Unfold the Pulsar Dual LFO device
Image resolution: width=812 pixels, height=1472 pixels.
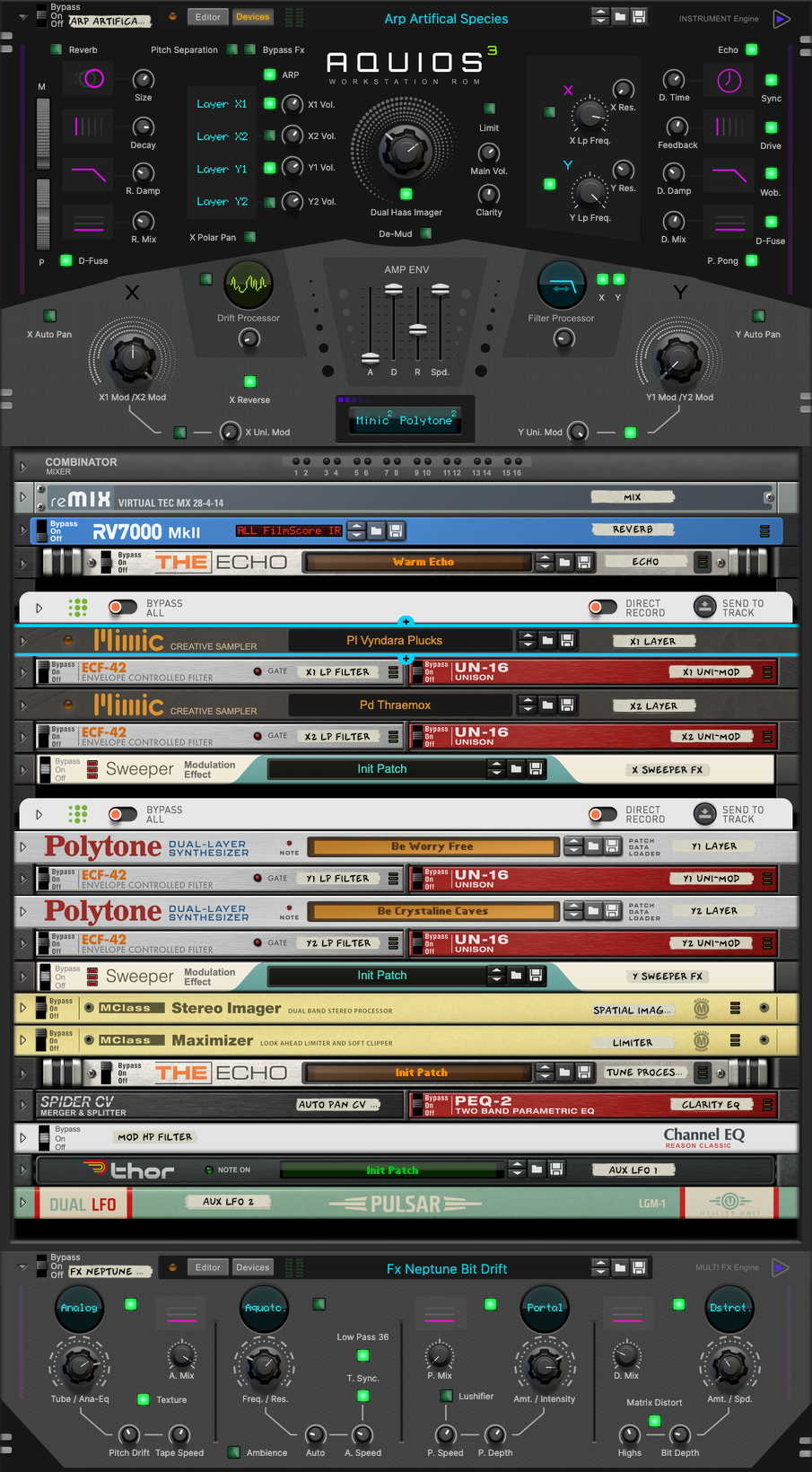coord(23,1203)
